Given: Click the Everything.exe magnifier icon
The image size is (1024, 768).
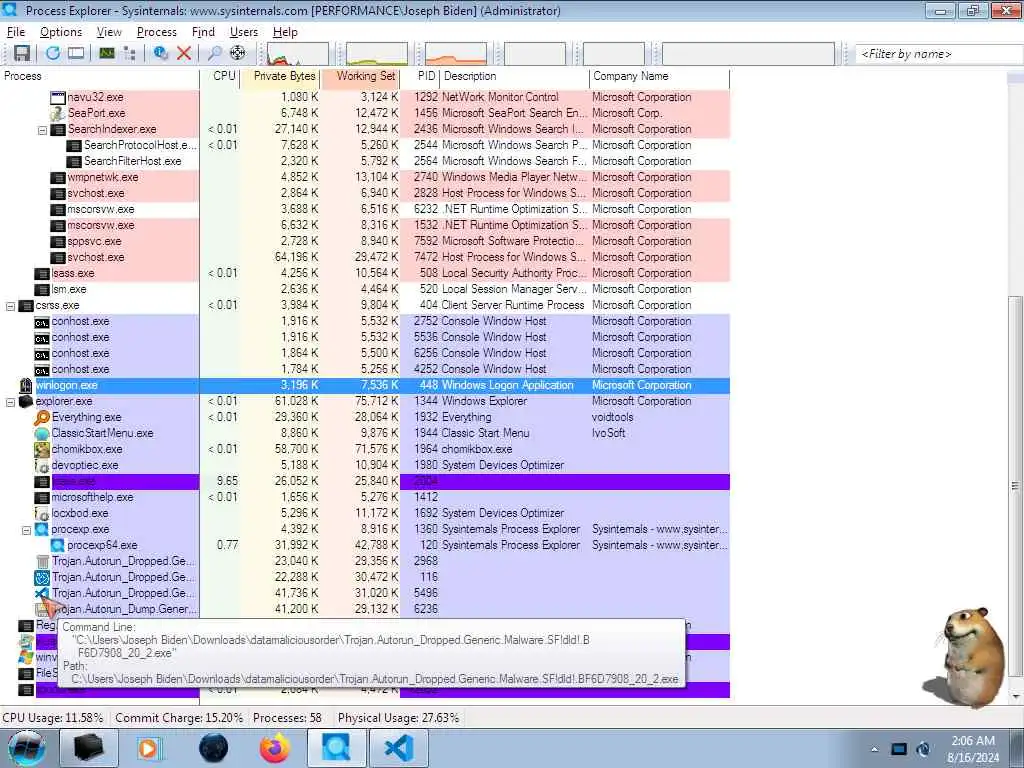Looking at the screenshot, I should 42,417.
